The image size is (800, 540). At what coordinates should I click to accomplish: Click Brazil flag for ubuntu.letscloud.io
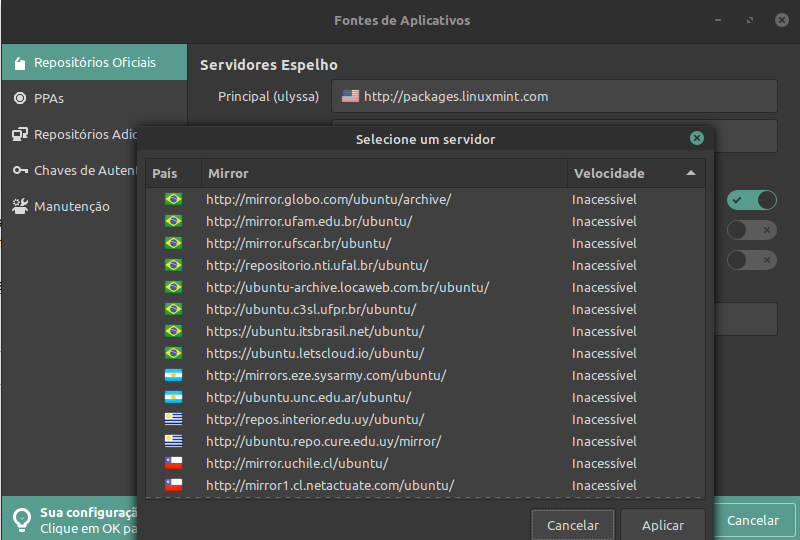pos(173,353)
